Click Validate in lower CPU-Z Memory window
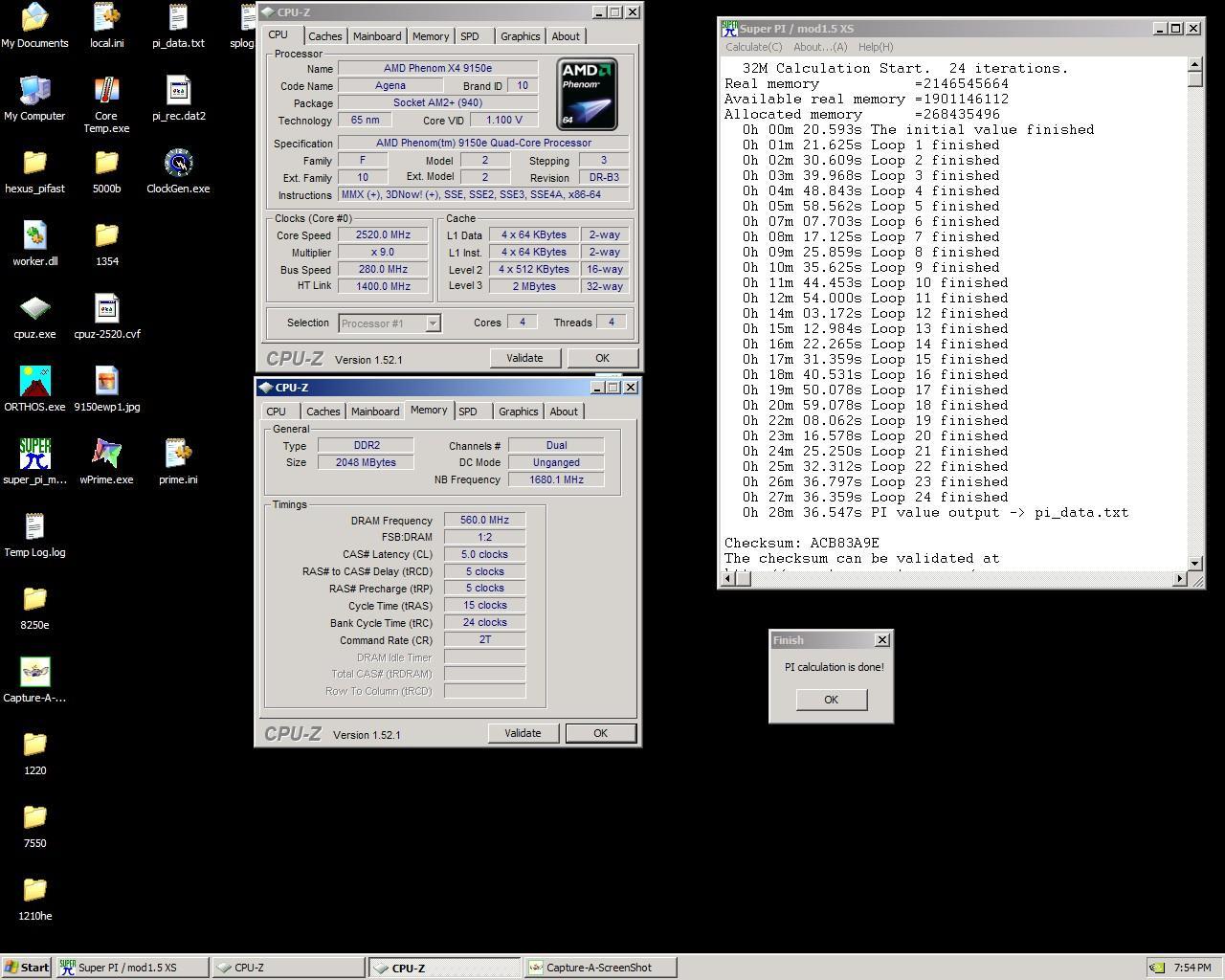The height and width of the screenshot is (980, 1225). pyautogui.click(x=523, y=733)
